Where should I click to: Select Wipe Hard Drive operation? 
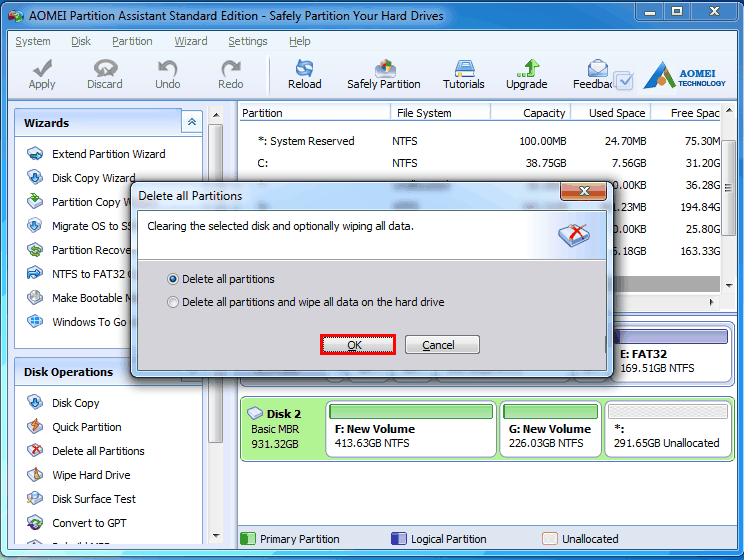91,475
